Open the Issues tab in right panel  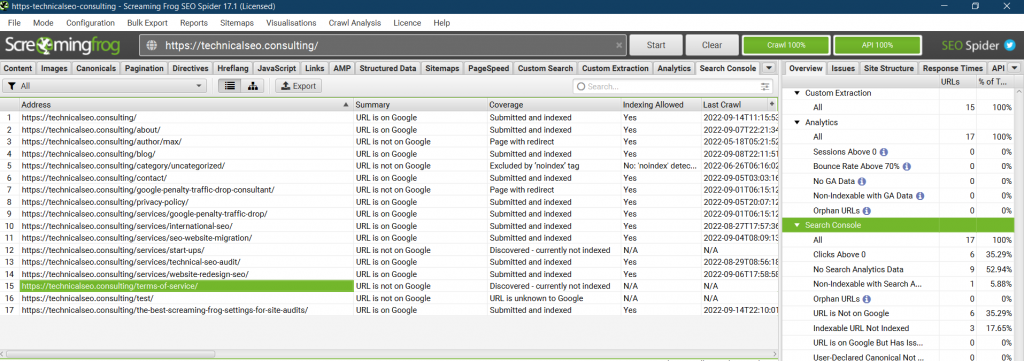(843, 68)
